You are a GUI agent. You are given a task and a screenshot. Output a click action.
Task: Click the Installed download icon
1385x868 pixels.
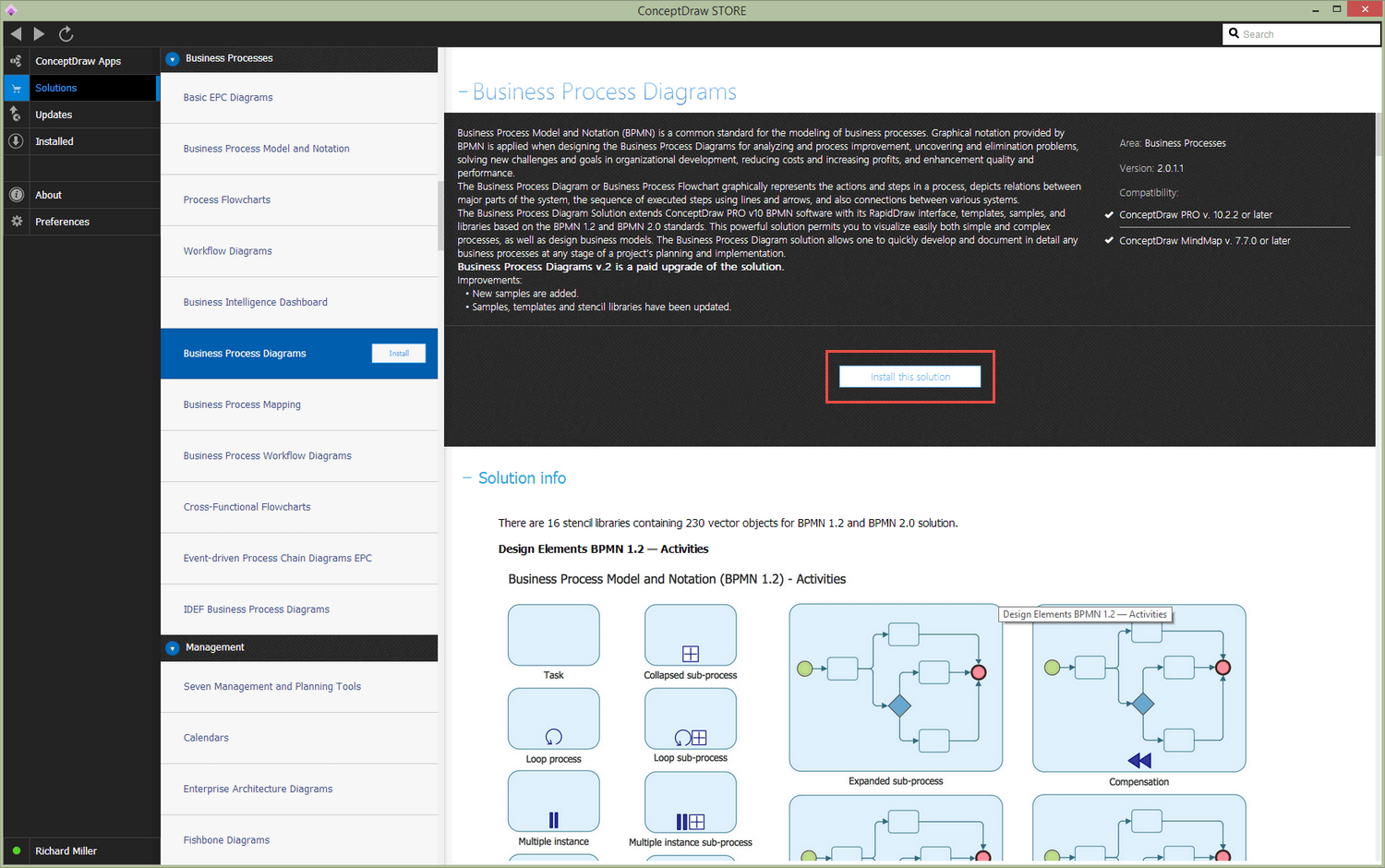[x=16, y=141]
